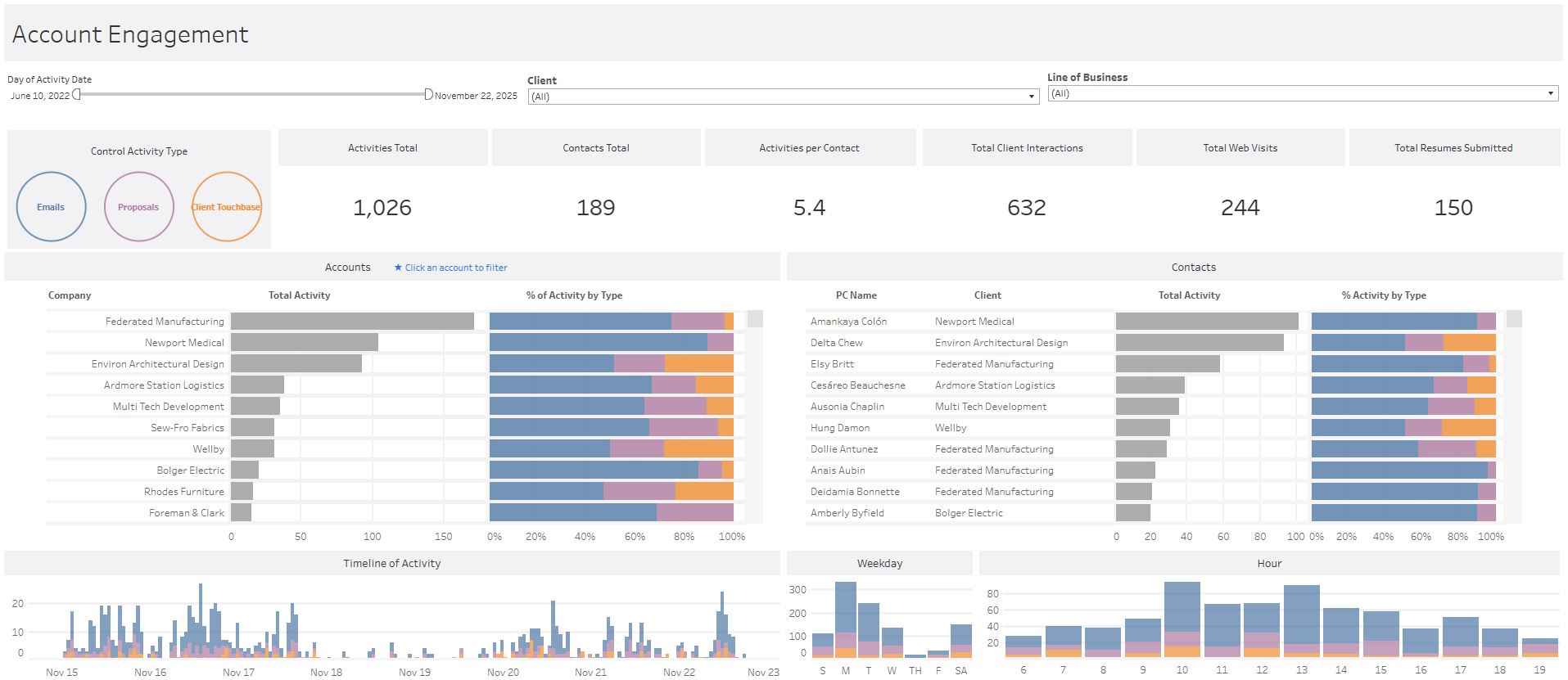Click the Total Web Visits value 244
The width and height of the screenshot is (1568, 680).
[1240, 208]
